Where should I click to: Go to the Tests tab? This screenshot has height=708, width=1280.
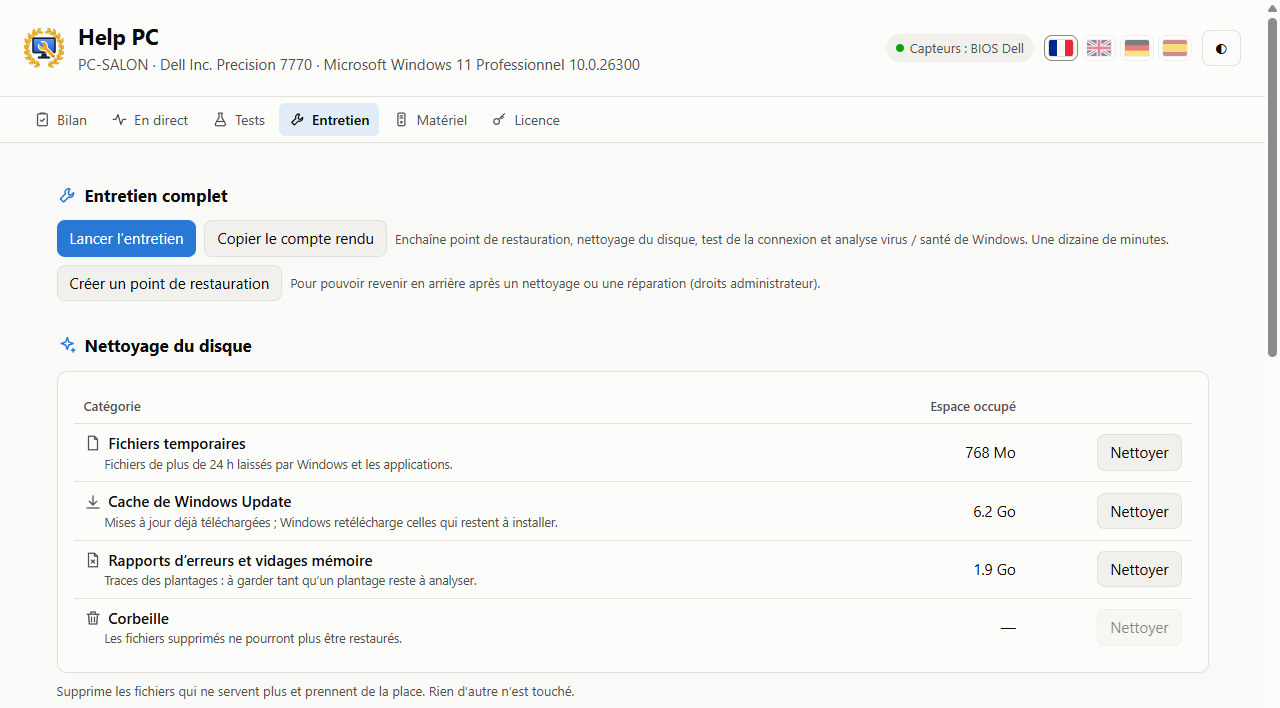tap(239, 120)
